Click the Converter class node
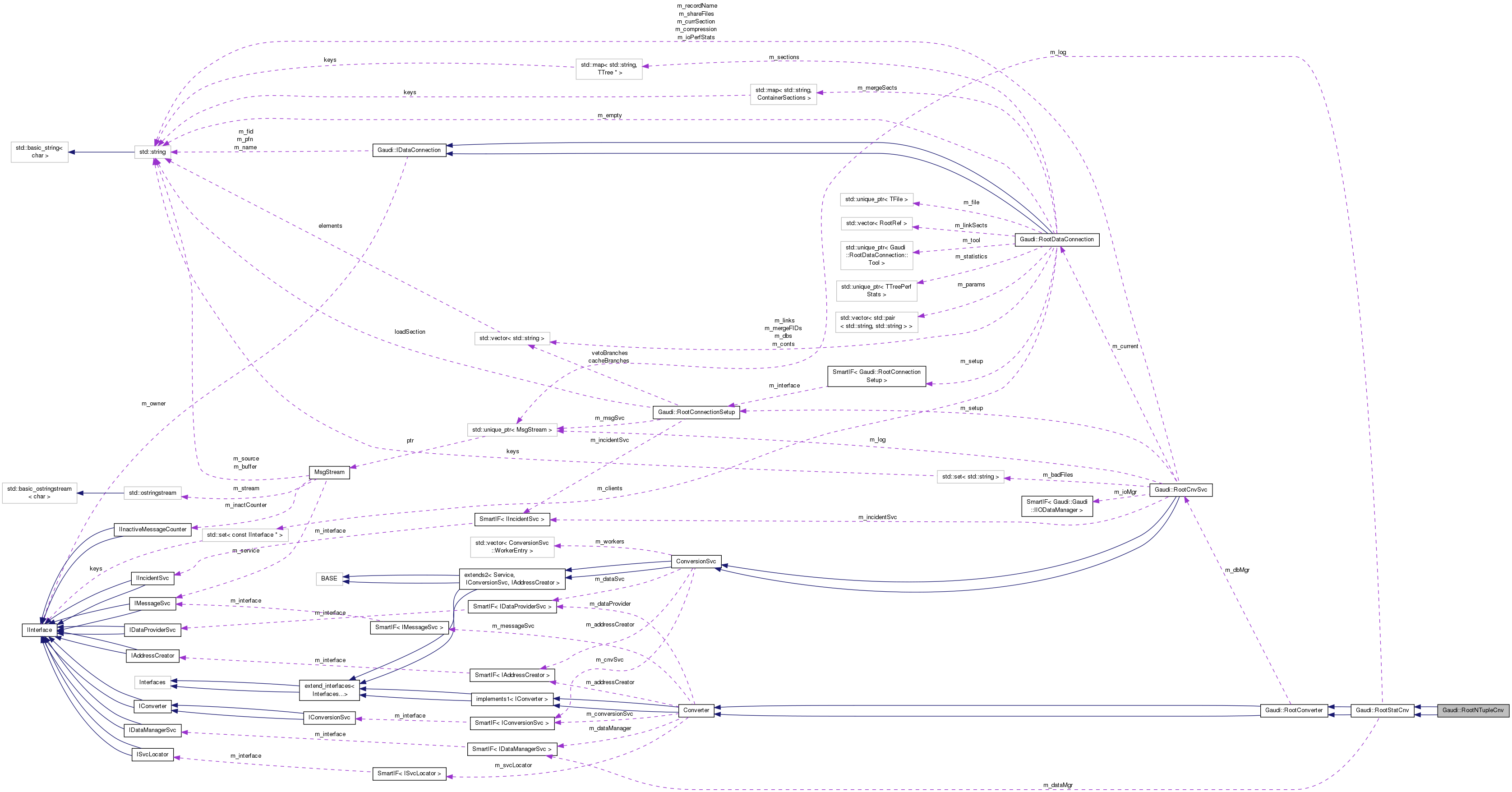 click(696, 710)
